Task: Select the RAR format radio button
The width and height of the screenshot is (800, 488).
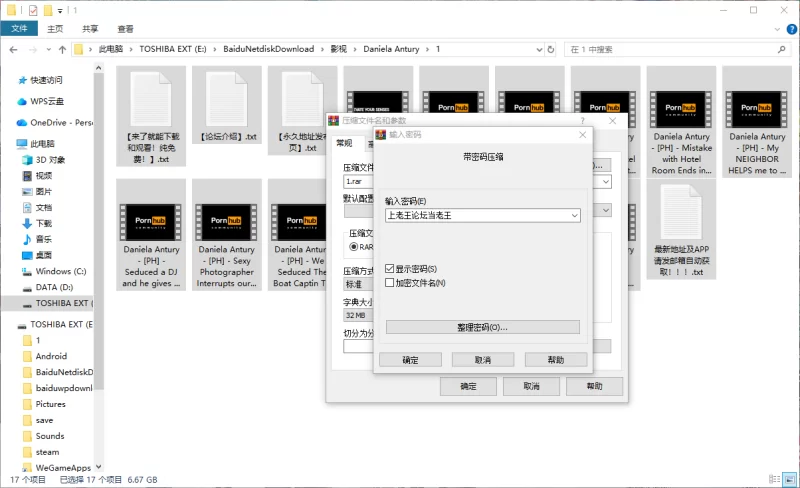Action: [353, 246]
